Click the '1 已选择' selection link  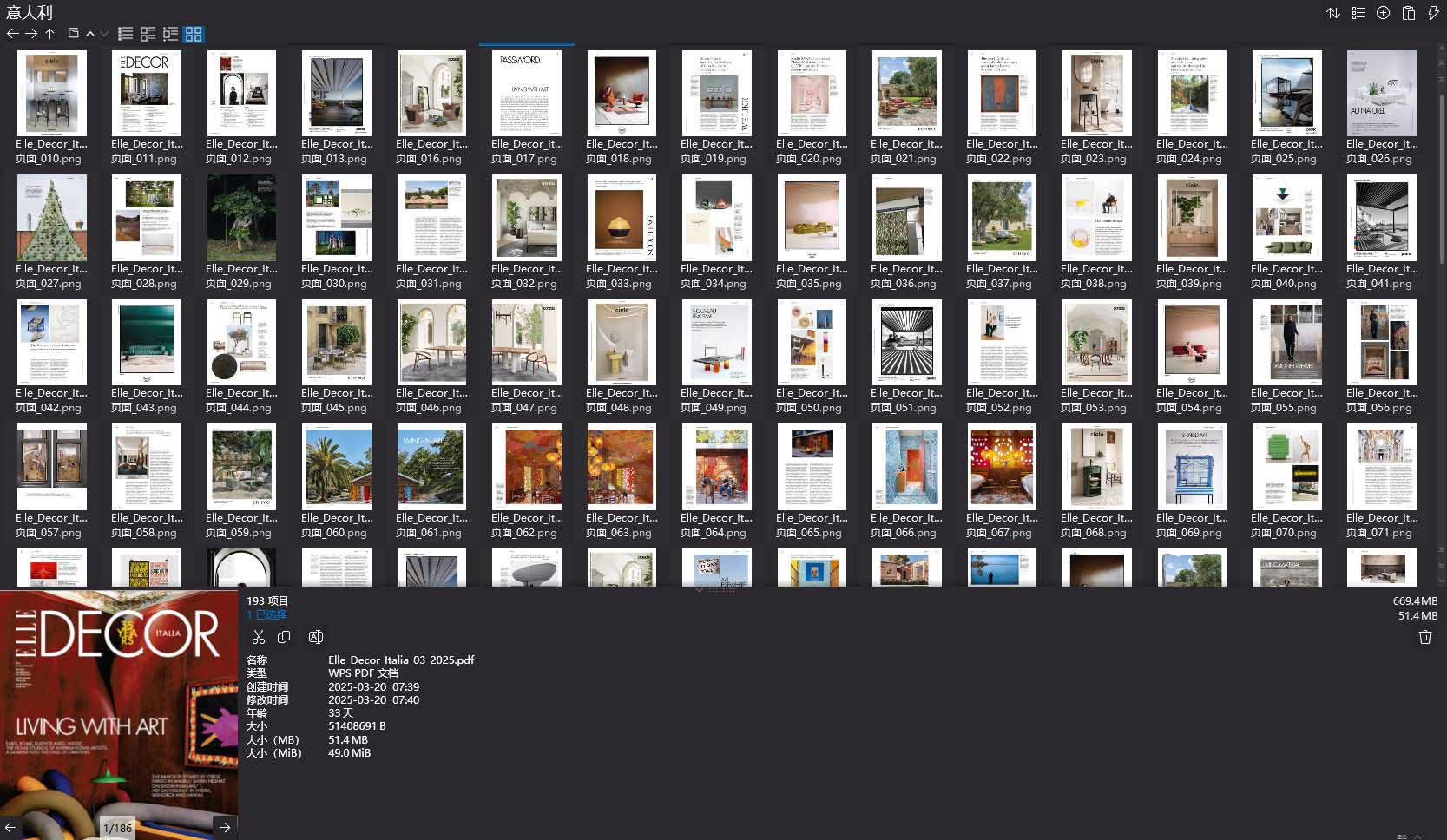tap(267, 614)
